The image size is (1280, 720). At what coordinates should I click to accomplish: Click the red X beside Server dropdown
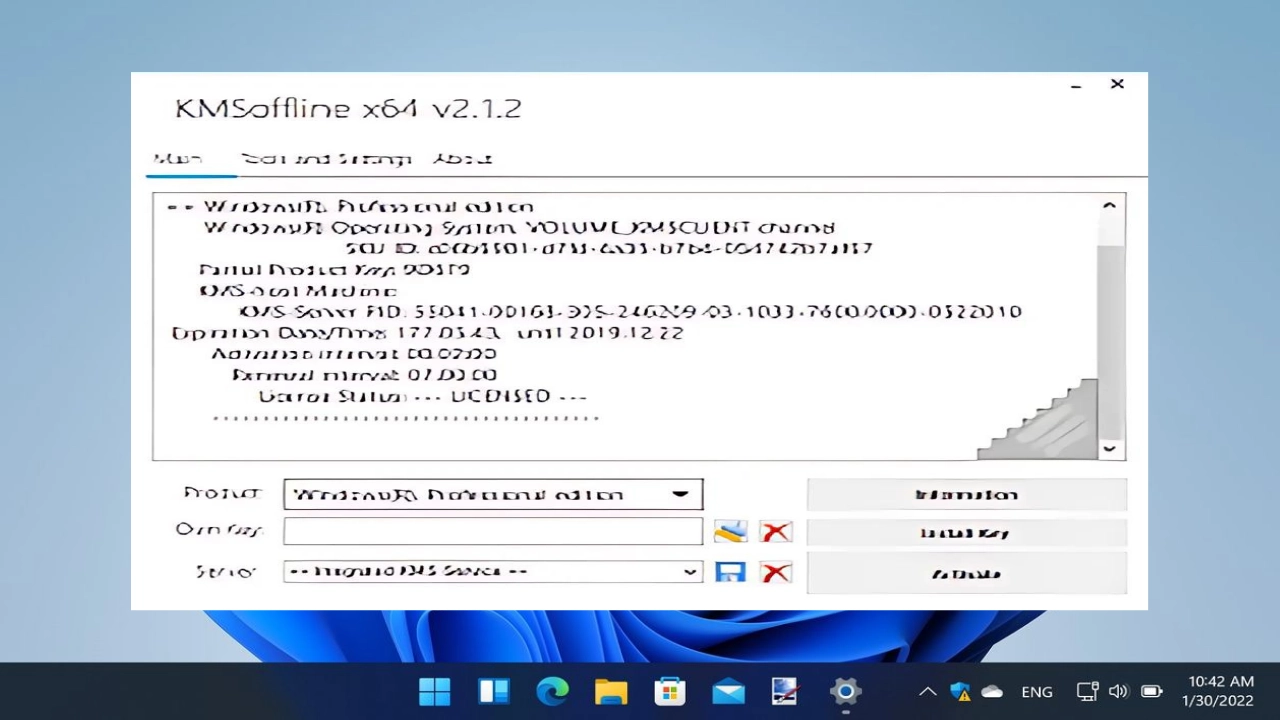click(x=775, y=573)
